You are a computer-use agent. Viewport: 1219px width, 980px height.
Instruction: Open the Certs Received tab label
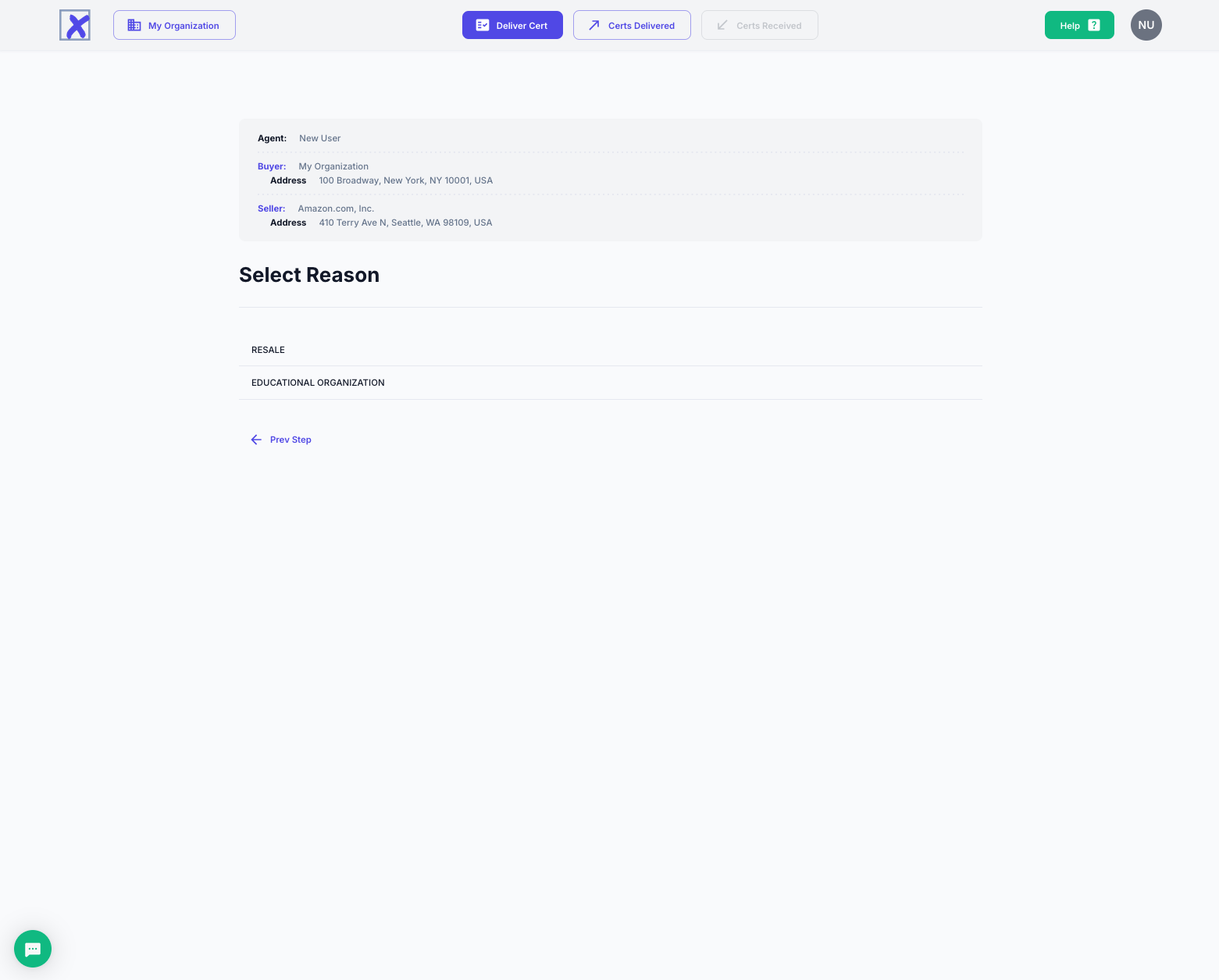pos(768,26)
